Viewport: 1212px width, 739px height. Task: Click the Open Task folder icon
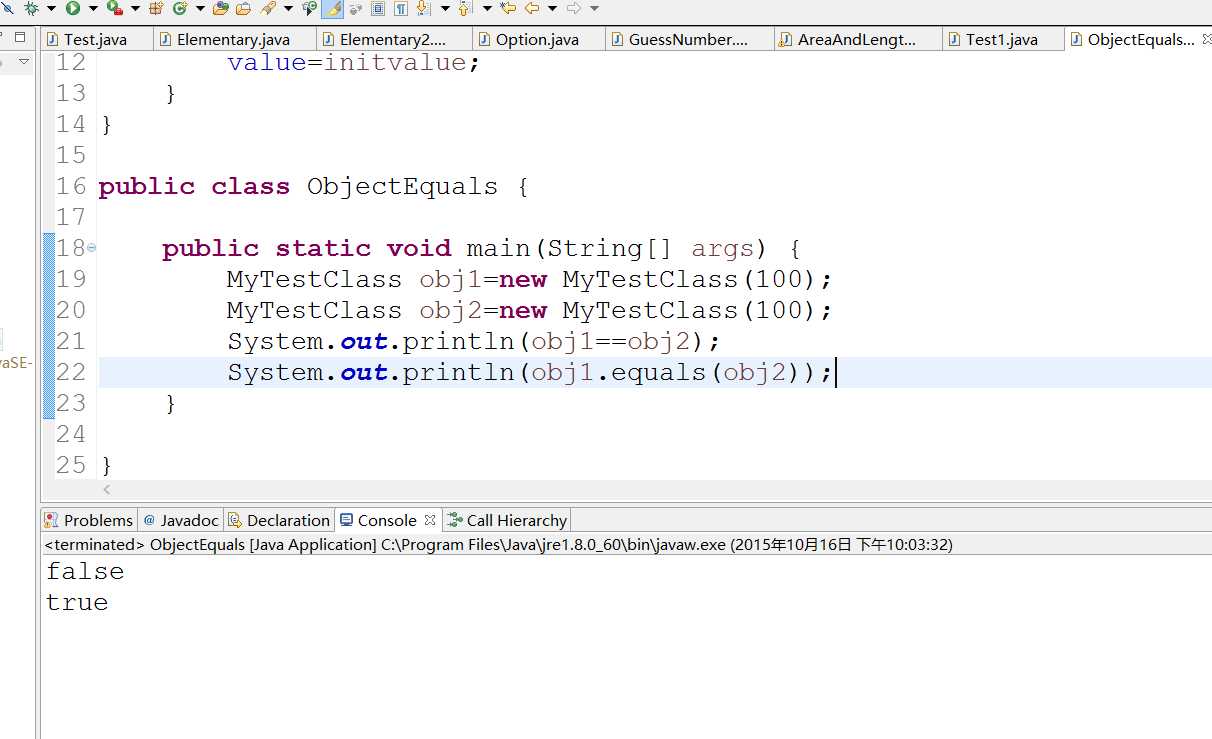(x=243, y=8)
